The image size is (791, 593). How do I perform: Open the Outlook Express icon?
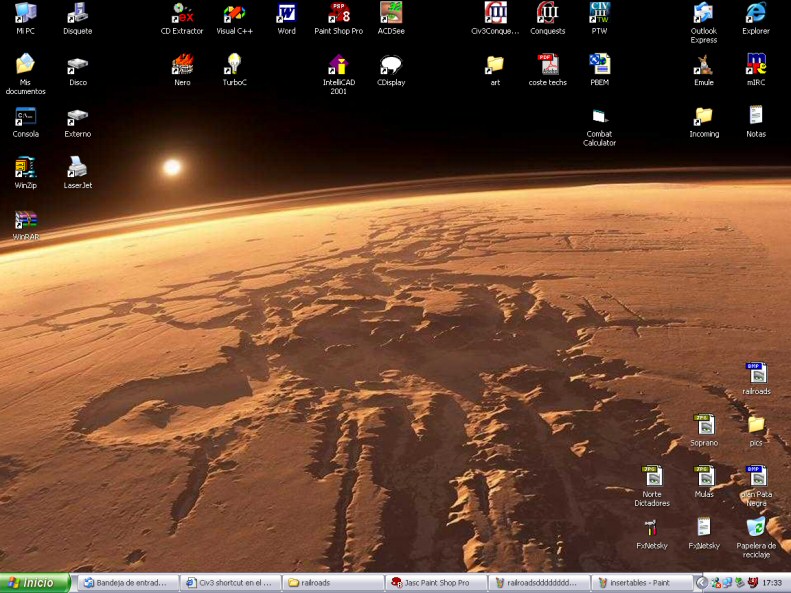click(x=704, y=14)
